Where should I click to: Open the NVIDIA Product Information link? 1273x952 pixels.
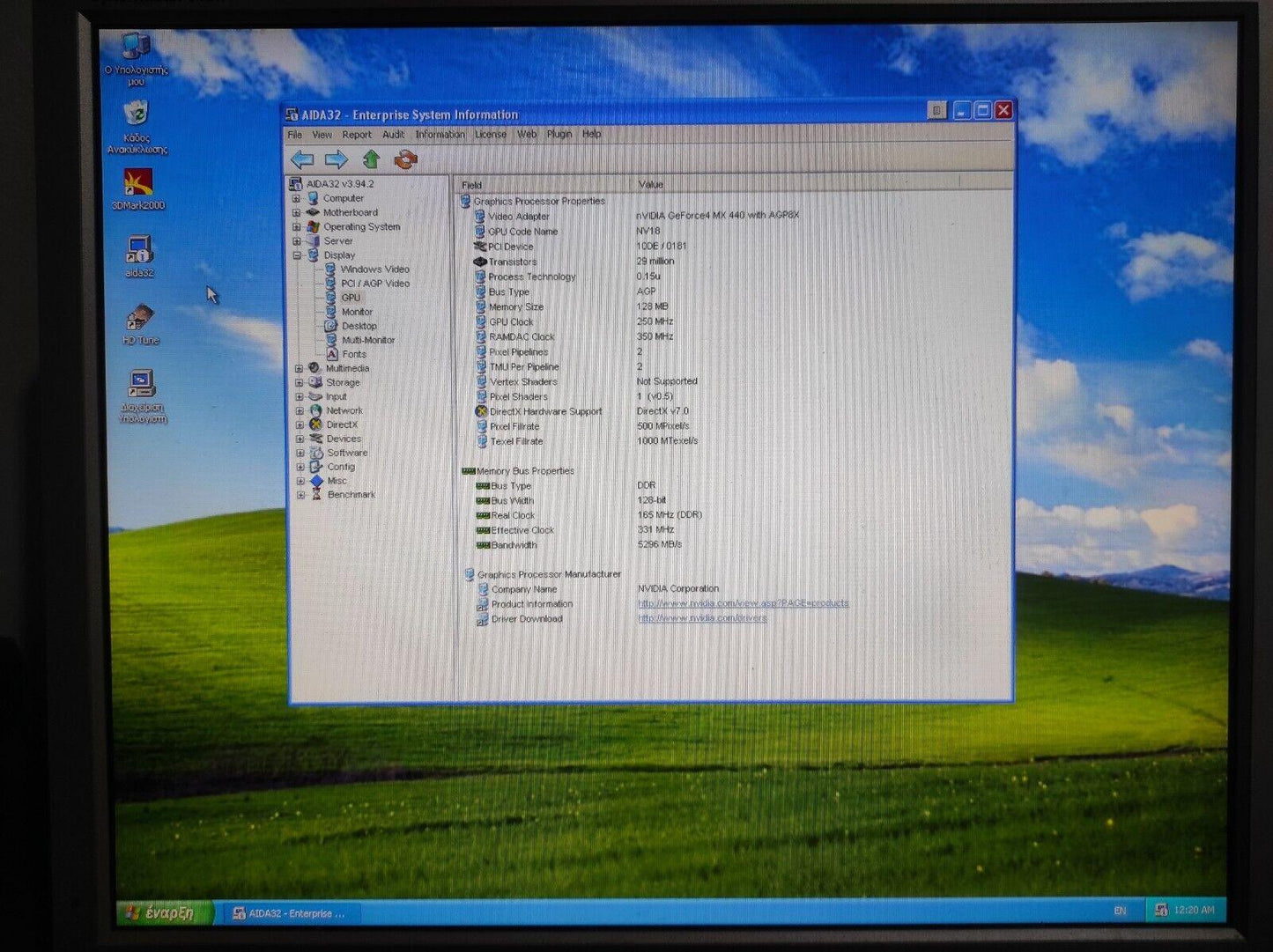point(743,603)
